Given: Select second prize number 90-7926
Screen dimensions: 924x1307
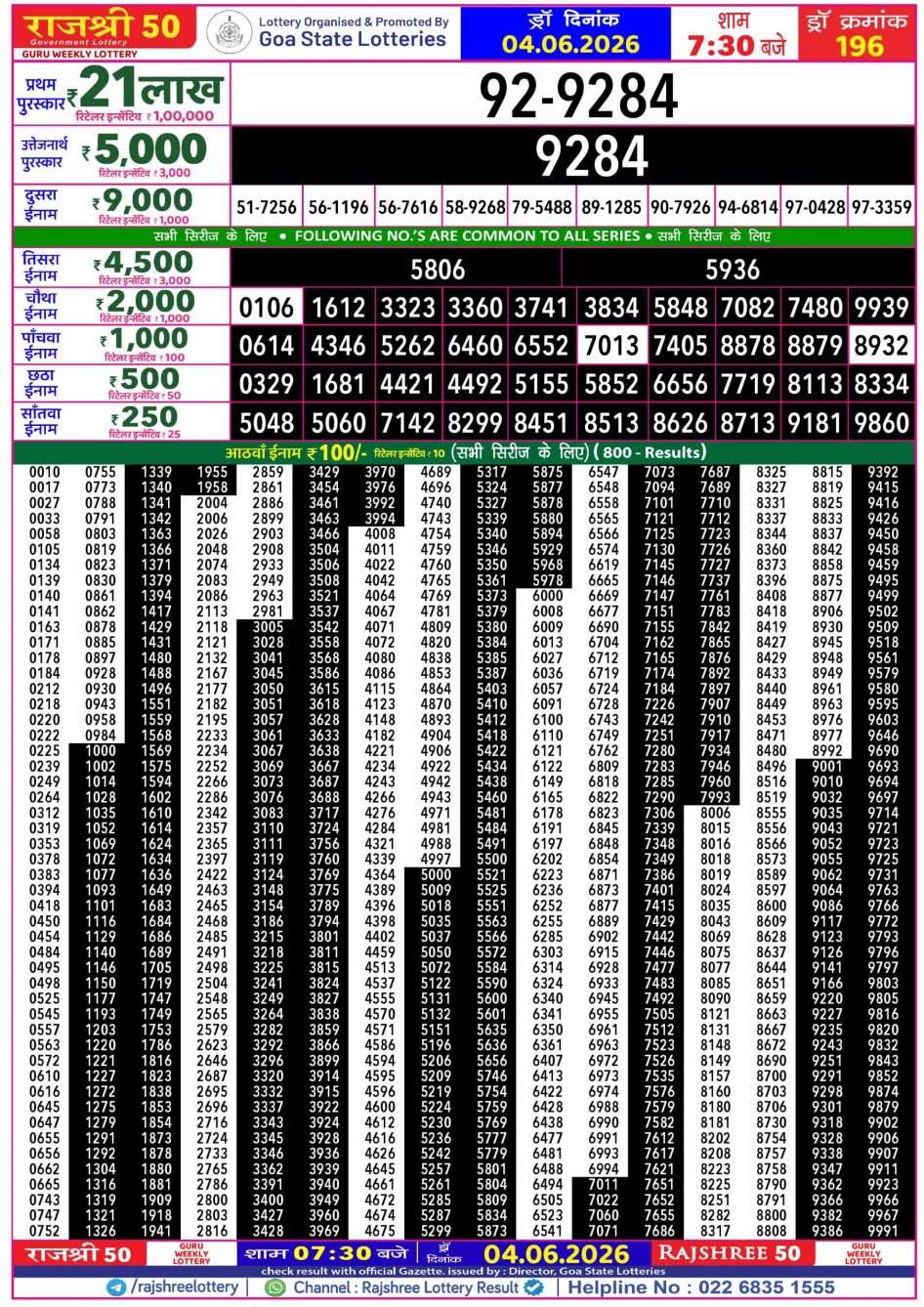Looking at the screenshot, I should click(x=681, y=207).
